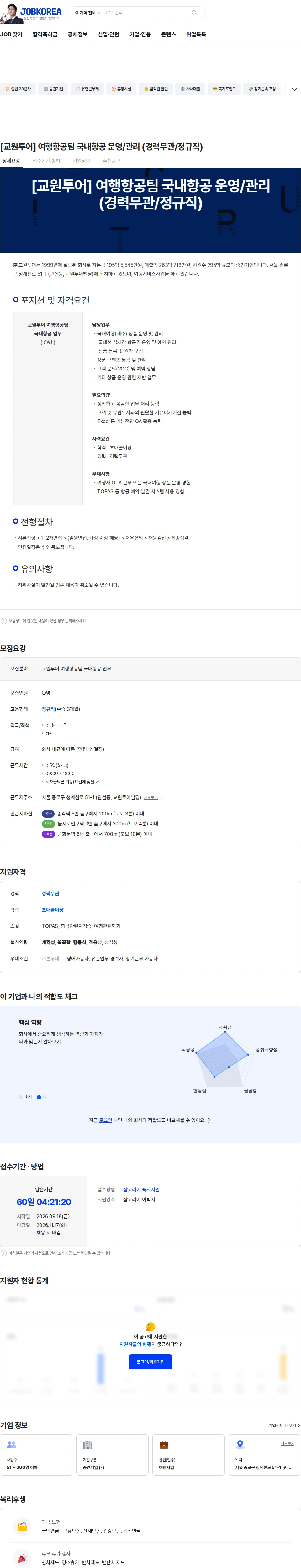Switch to the 상세요강 tab

tap(11, 161)
